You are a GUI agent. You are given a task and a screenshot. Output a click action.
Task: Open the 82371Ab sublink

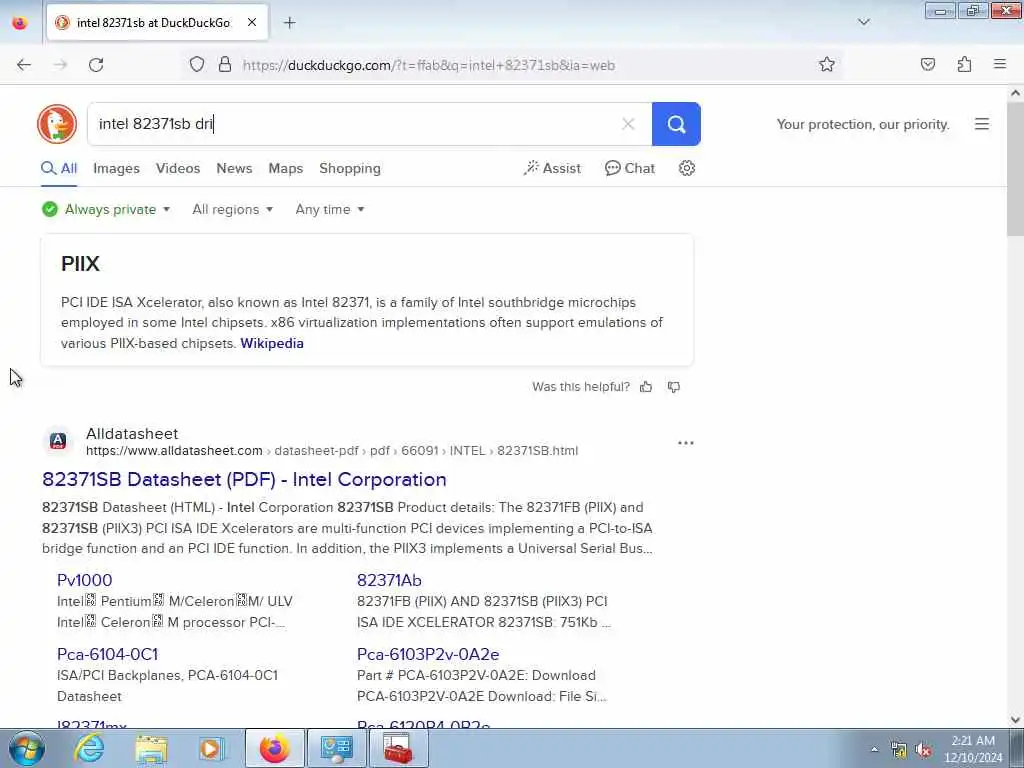(389, 581)
